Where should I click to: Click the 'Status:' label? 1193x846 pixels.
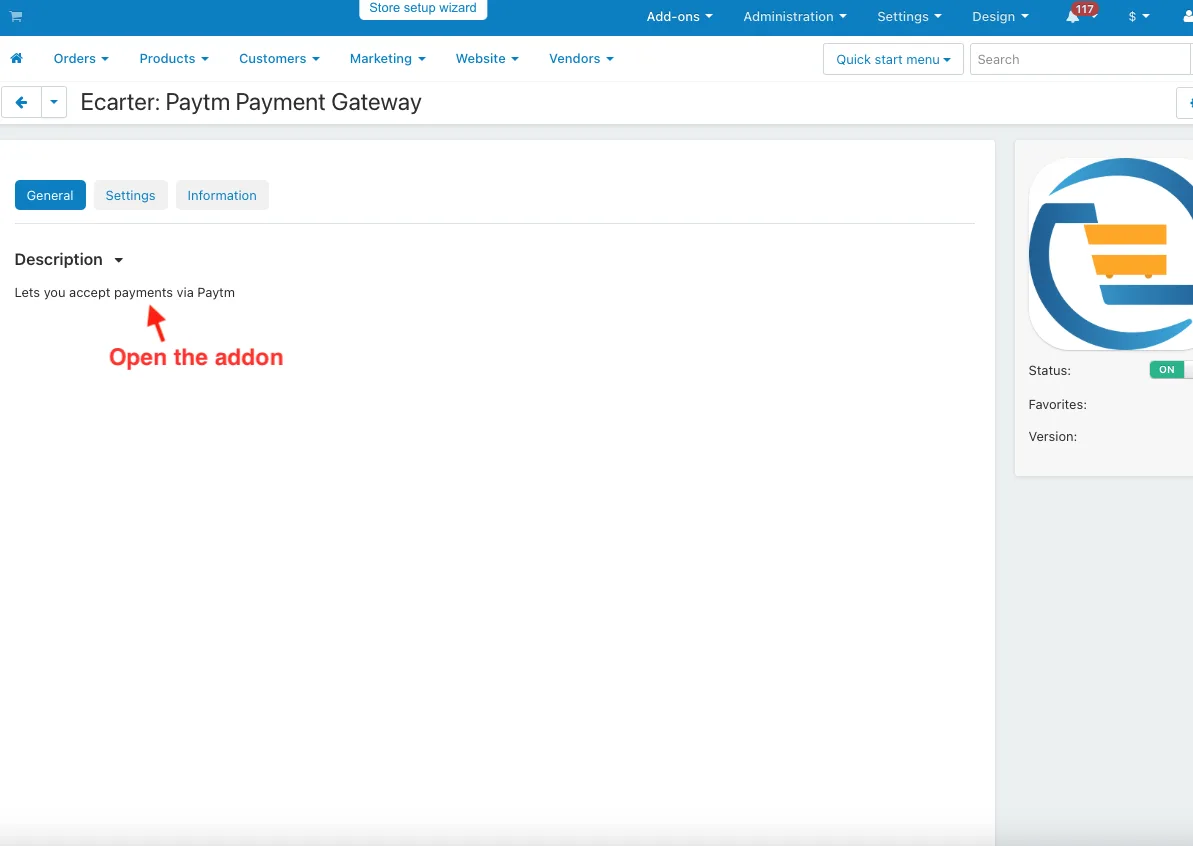click(x=1049, y=371)
